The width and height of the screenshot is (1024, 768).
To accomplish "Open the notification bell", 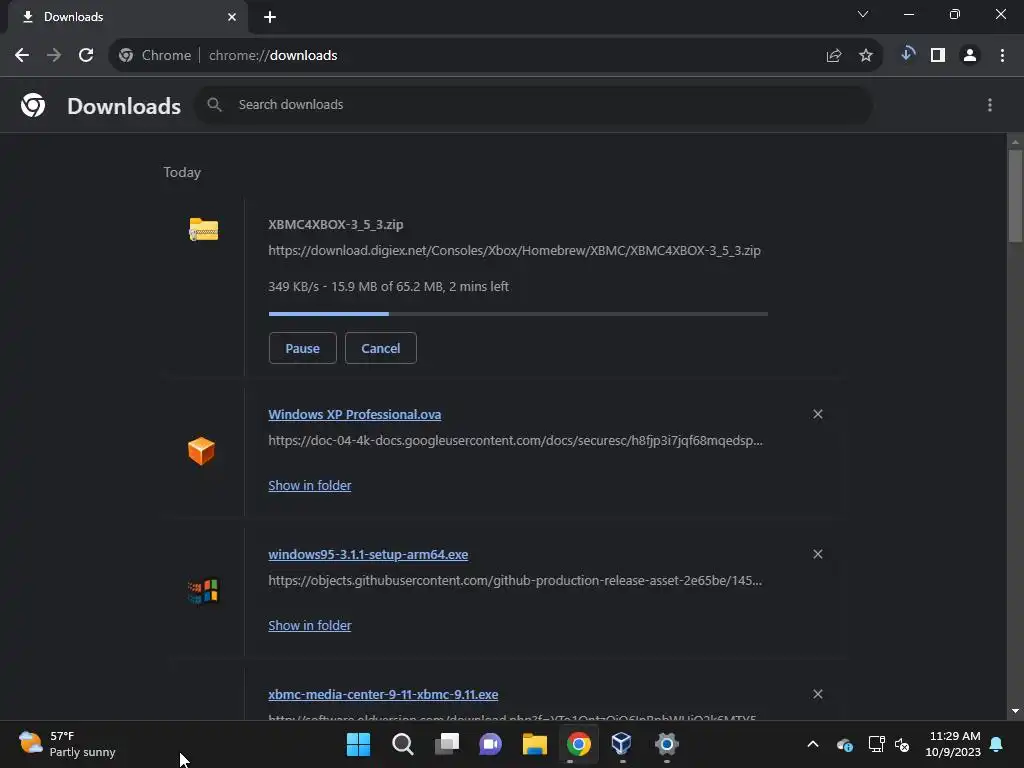I will click(x=997, y=744).
